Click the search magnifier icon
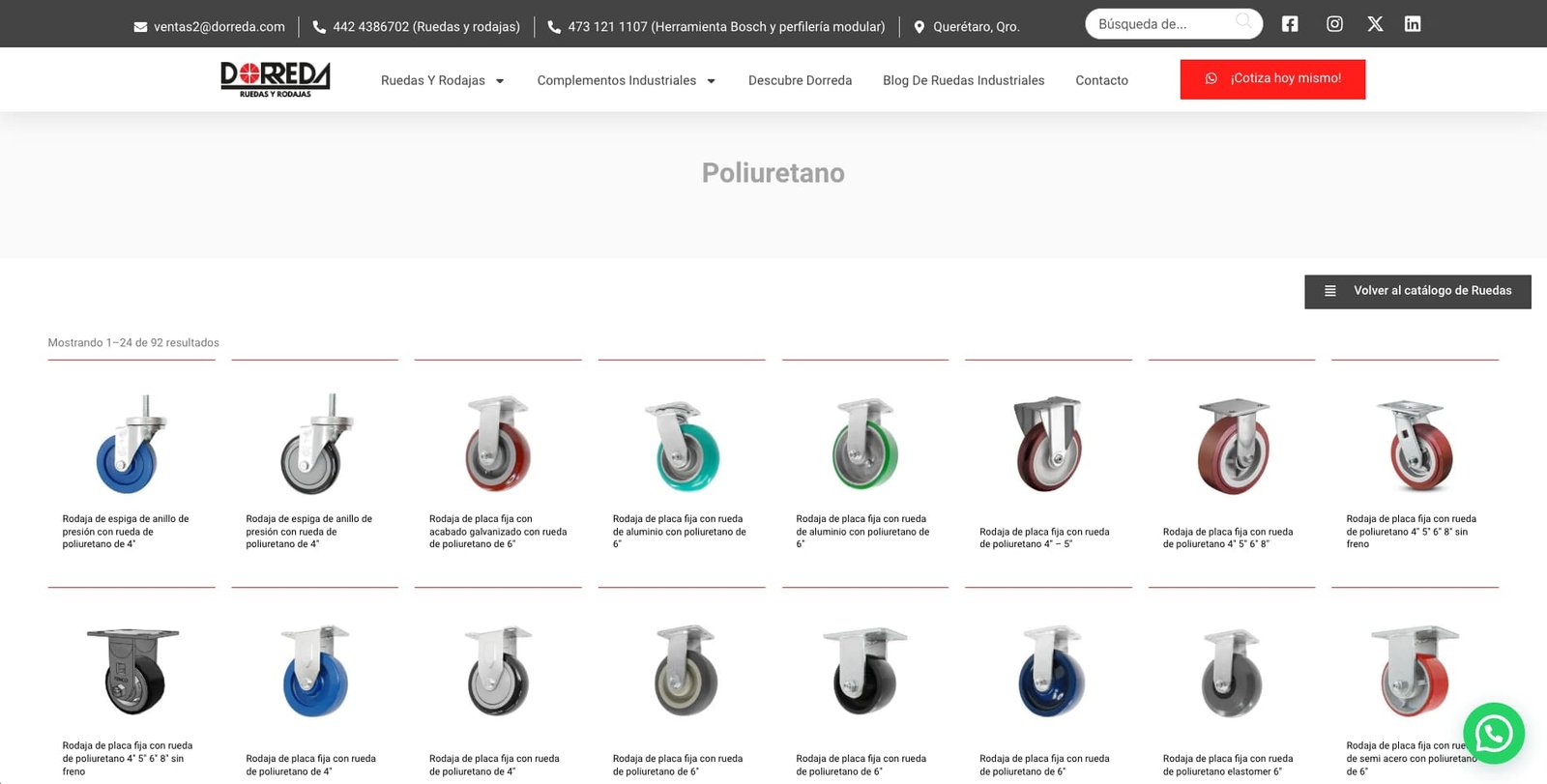Screen dimensions: 1547x784 tap(1243, 21)
